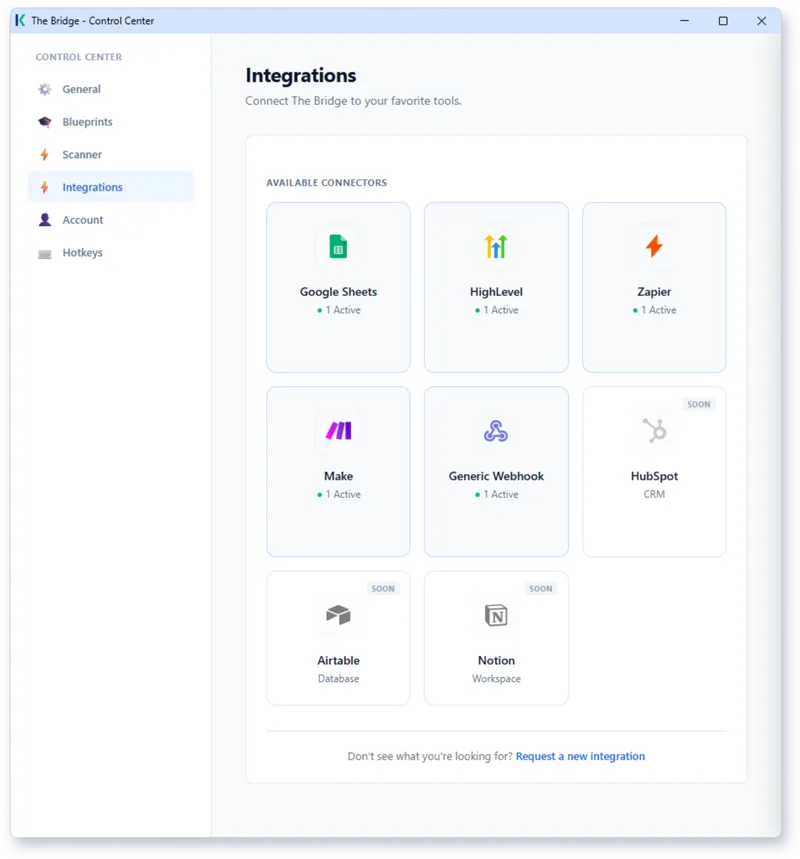The image size is (800, 859).
Task: Click the SOON badge on HubSpot card
Action: (x=699, y=404)
